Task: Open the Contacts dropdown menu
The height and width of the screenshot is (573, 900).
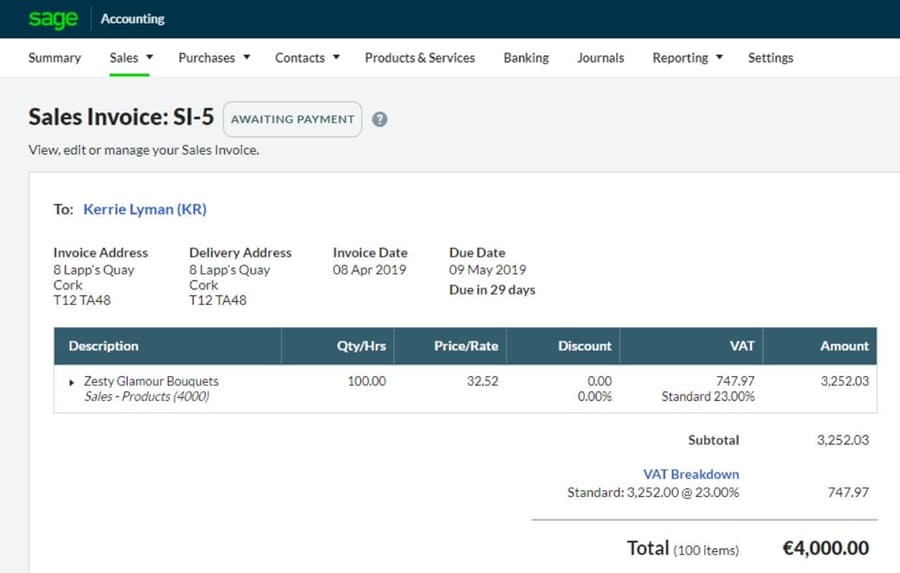Action: point(307,58)
